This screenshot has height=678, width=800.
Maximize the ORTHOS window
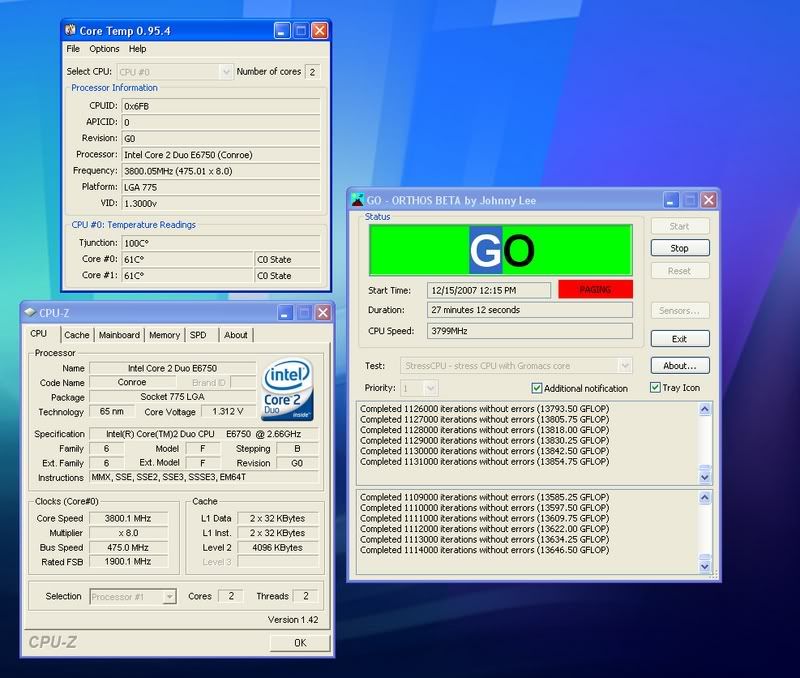[x=692, y=200]
